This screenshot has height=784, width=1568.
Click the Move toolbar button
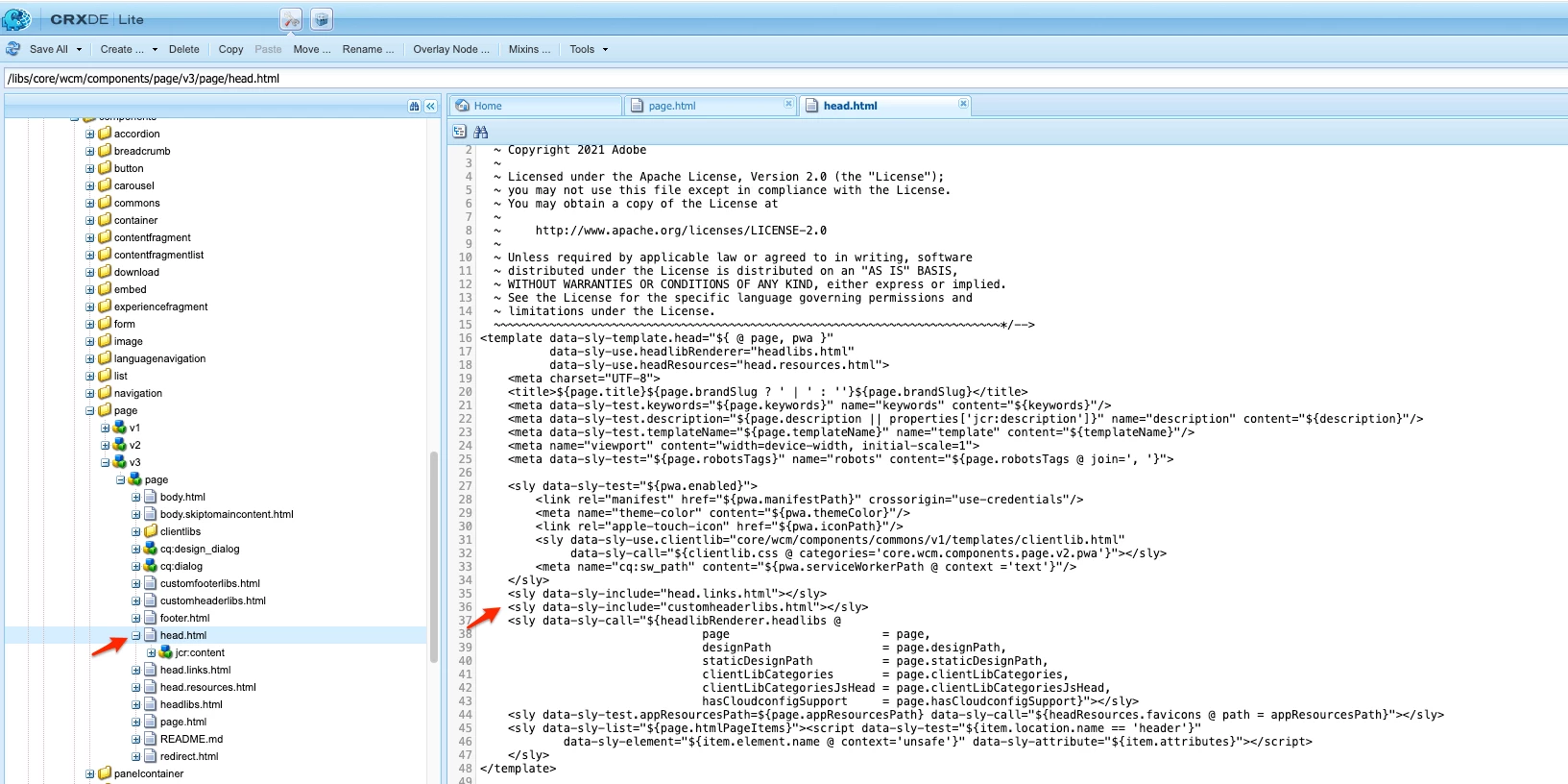[x=312, y=49]
